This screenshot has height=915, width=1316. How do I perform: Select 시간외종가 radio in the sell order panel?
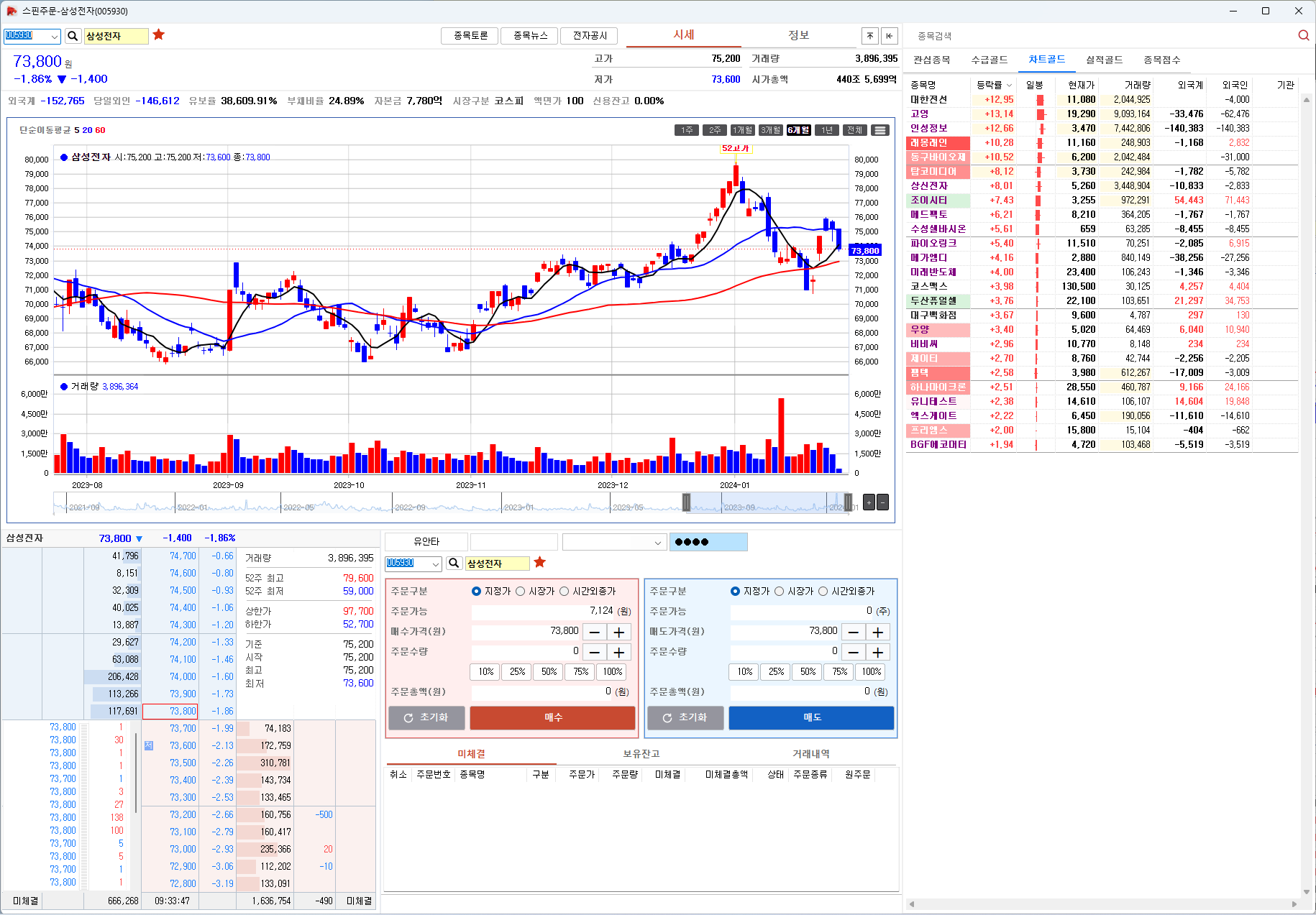pos(823,592)
